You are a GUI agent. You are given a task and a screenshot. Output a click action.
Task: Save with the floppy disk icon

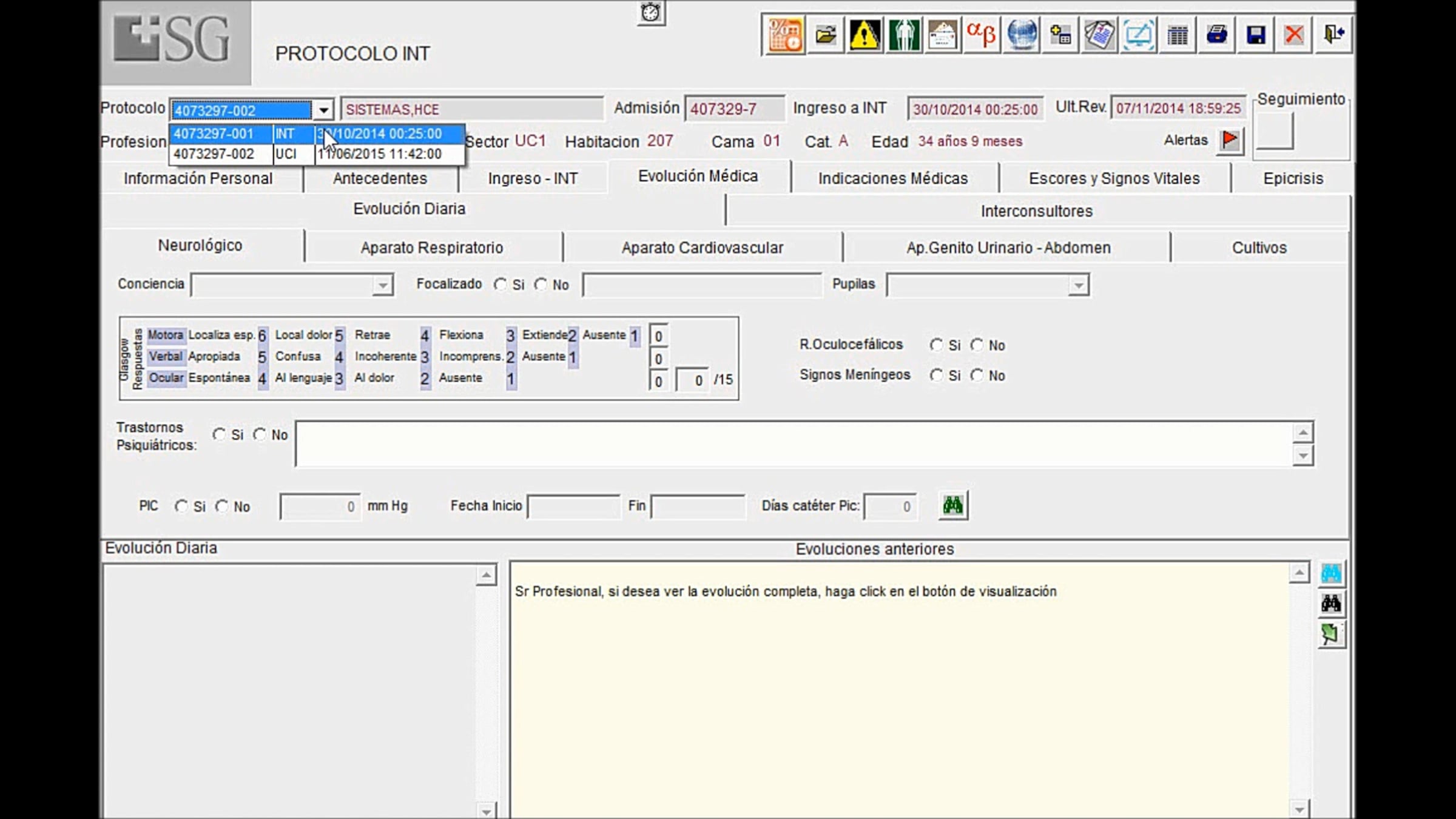(x=1255, y=35)
